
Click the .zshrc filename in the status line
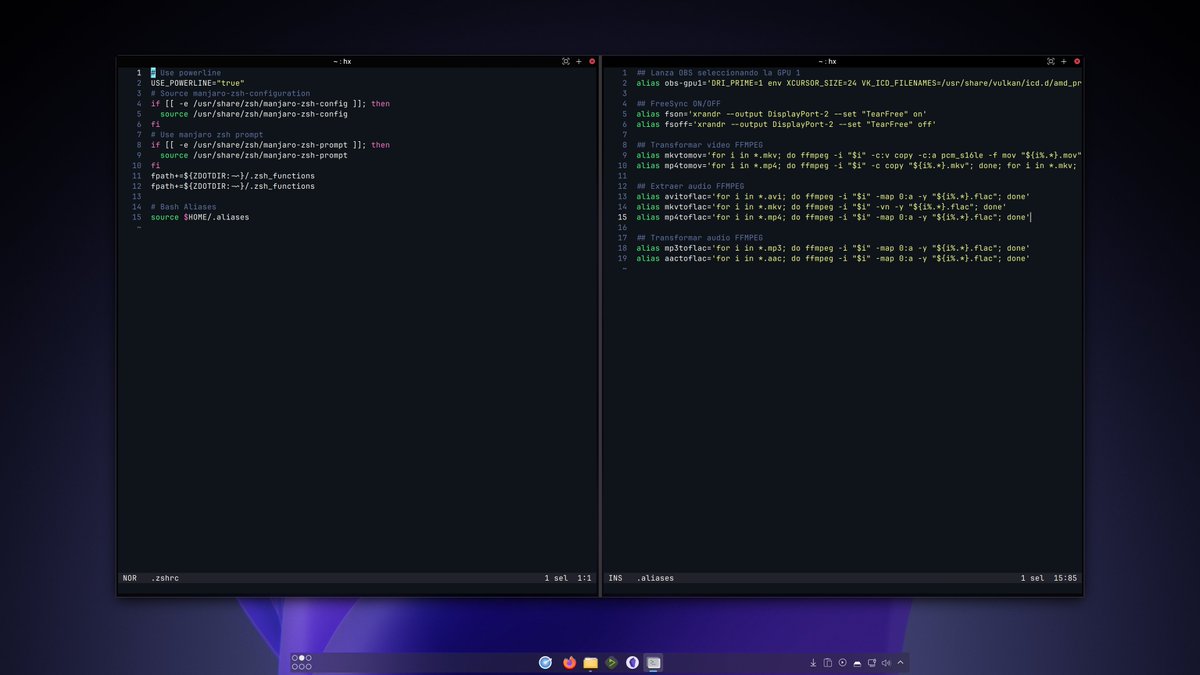(165, 578)
